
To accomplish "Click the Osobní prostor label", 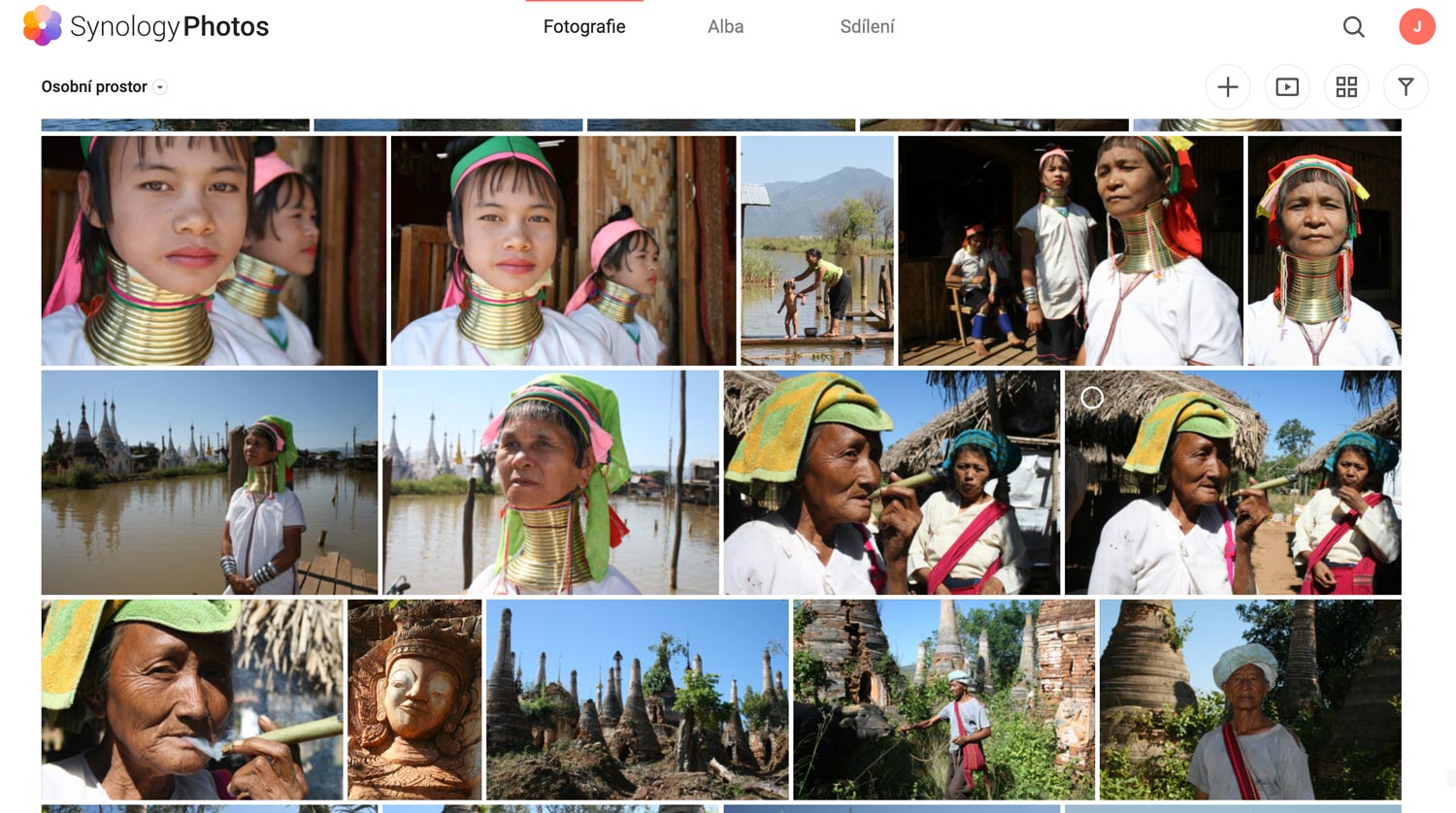I will pos(93,87).
